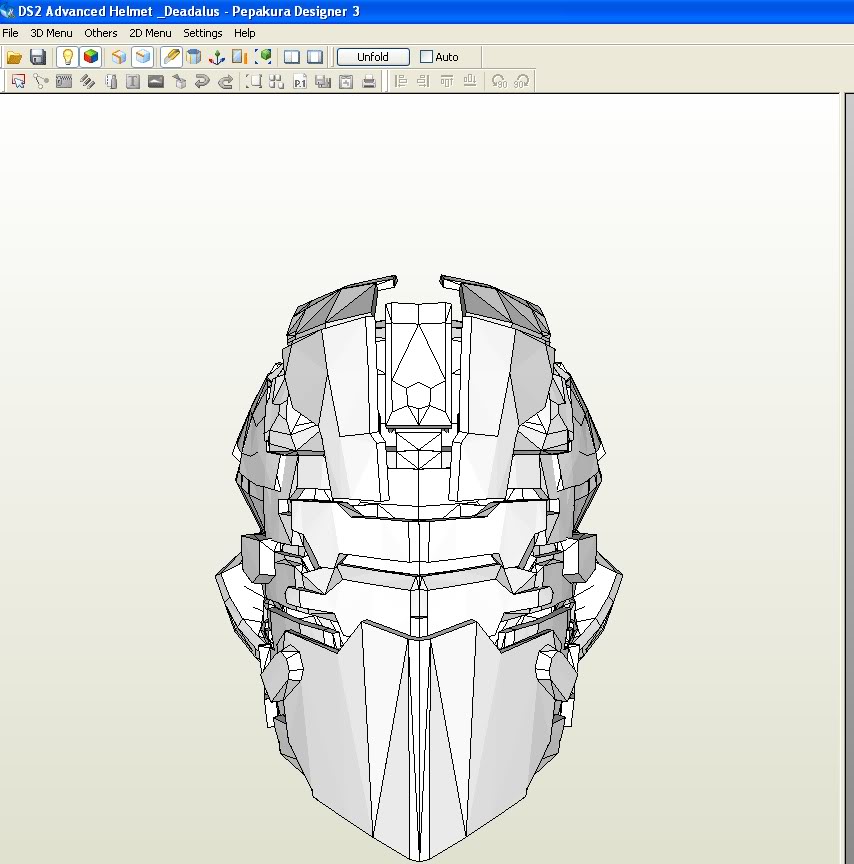Click the print preview page icon
This screenshot has height=864, width=854.
pos(346,82)
